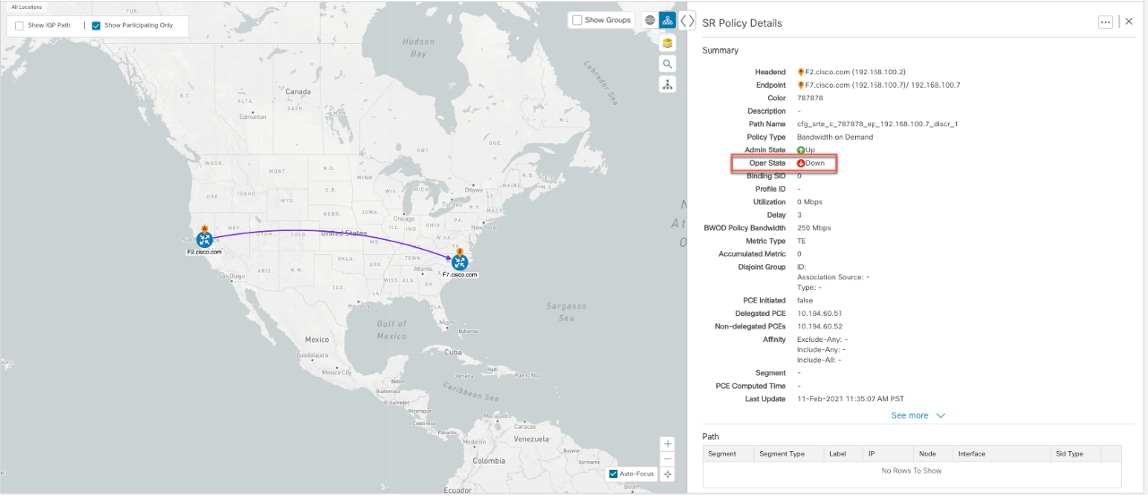
Task: Open the map layers icon
Action: (667, 44)
